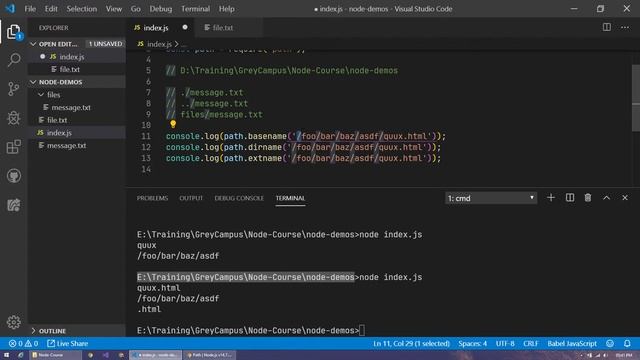Image resolution: width=640 pixels, height=360 pixels.
Task: Click index.js in the breadcrumb
Action: tap(159, 44)
